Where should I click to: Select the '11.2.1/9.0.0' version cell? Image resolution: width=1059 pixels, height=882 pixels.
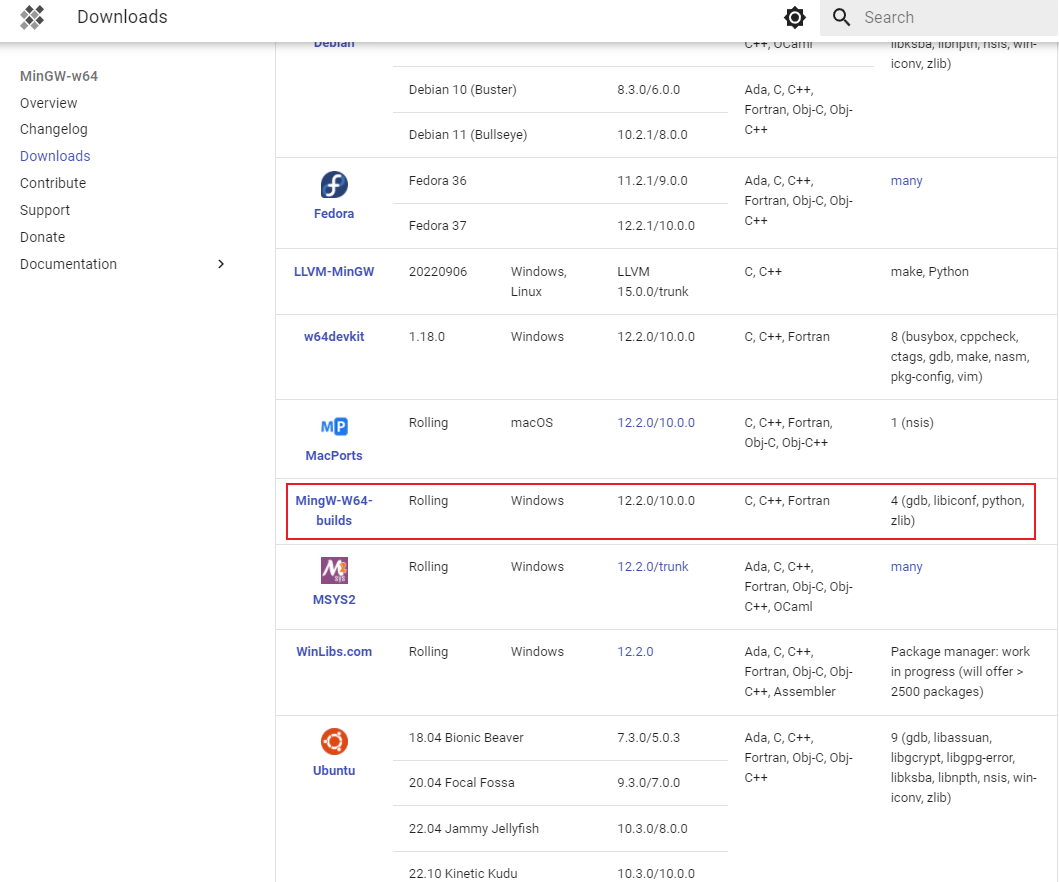pyautogui.click(x=652, y=180)
